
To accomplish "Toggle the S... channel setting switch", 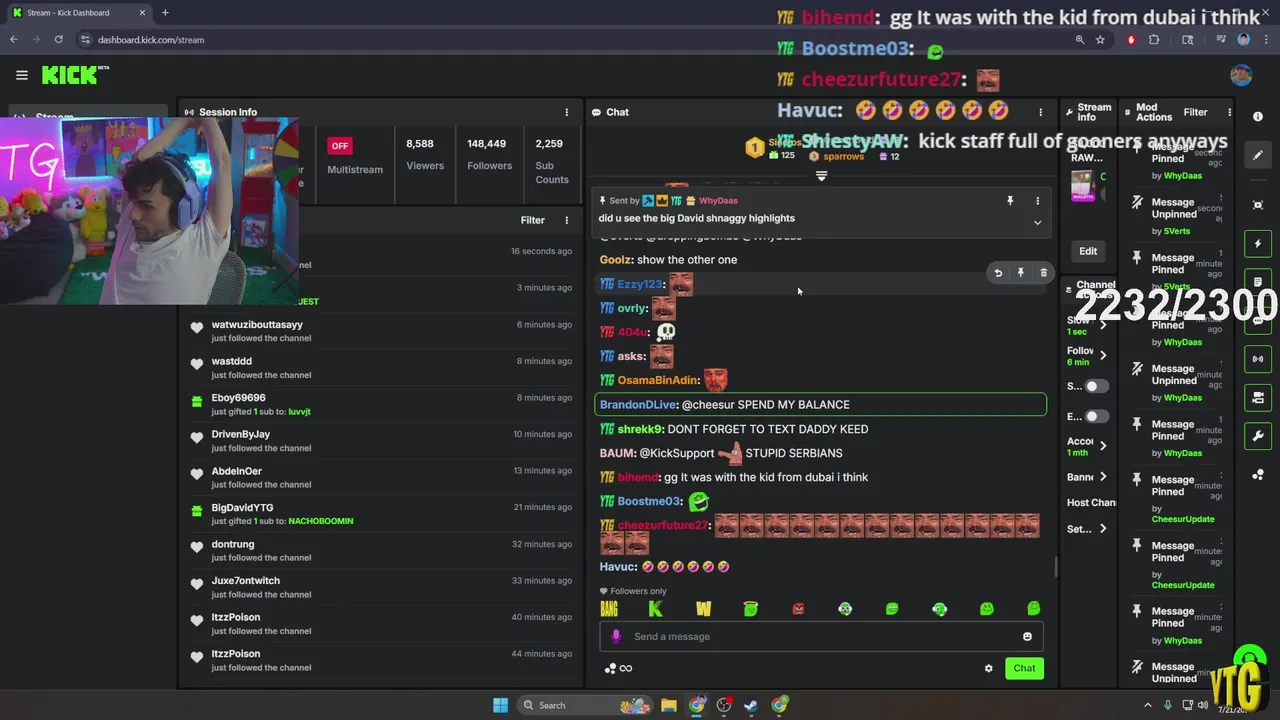I will (1097, 386).
